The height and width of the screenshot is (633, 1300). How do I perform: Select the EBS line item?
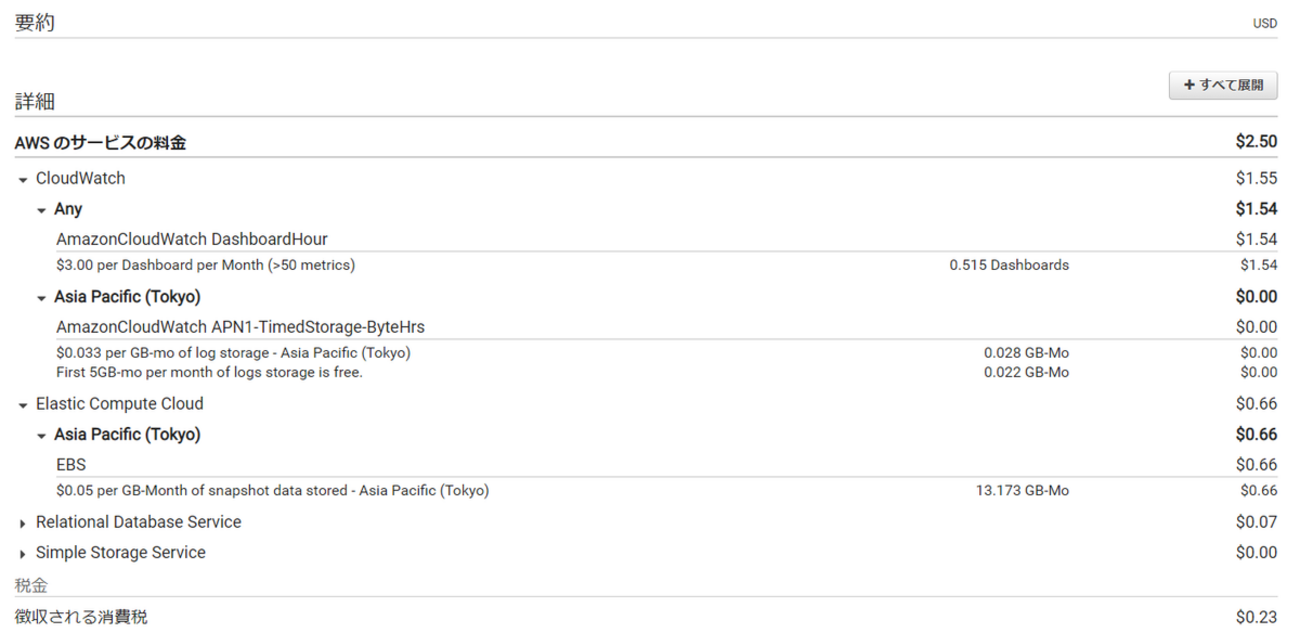71,465
